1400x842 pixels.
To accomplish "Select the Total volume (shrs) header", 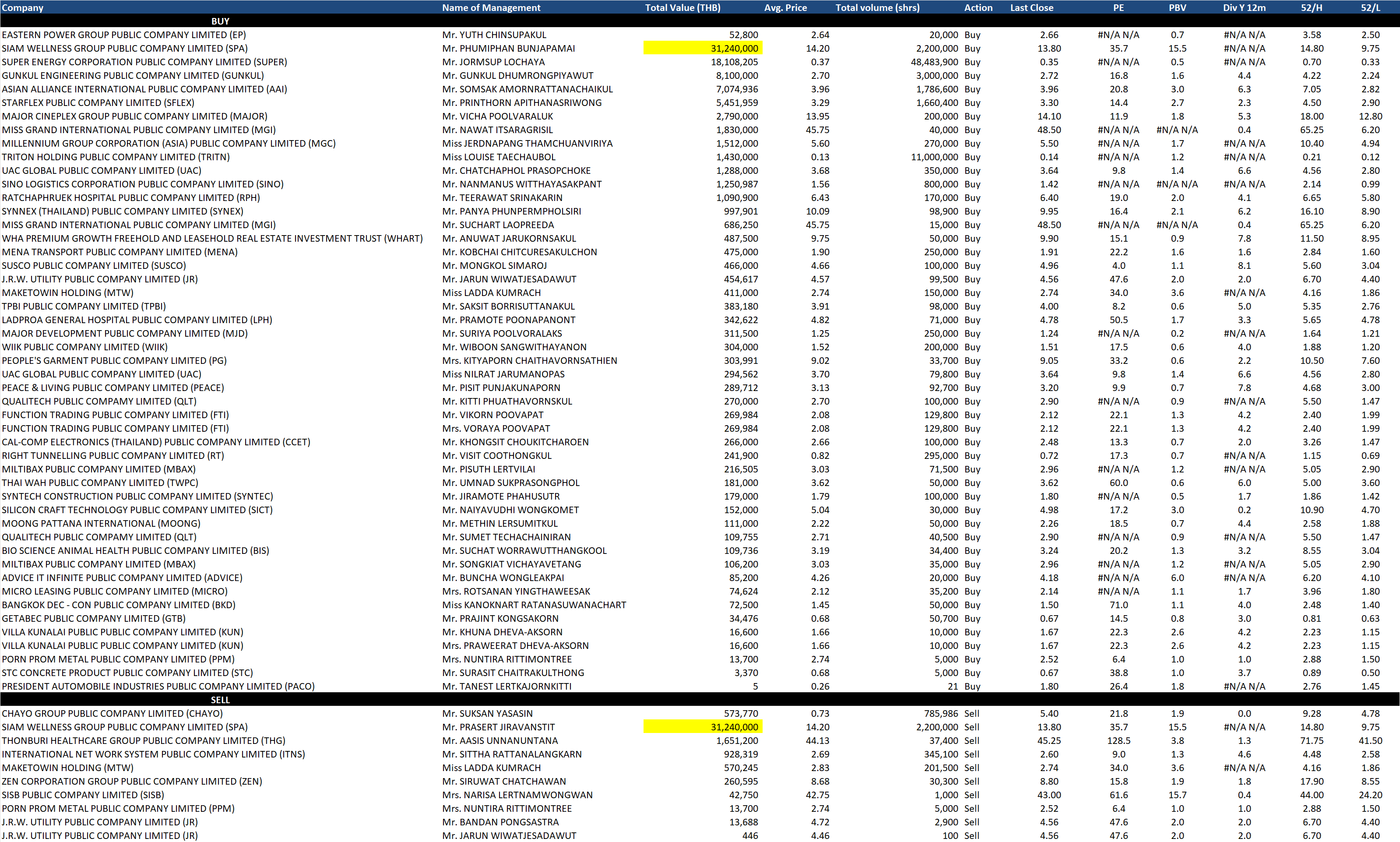I will pos(877,7).
